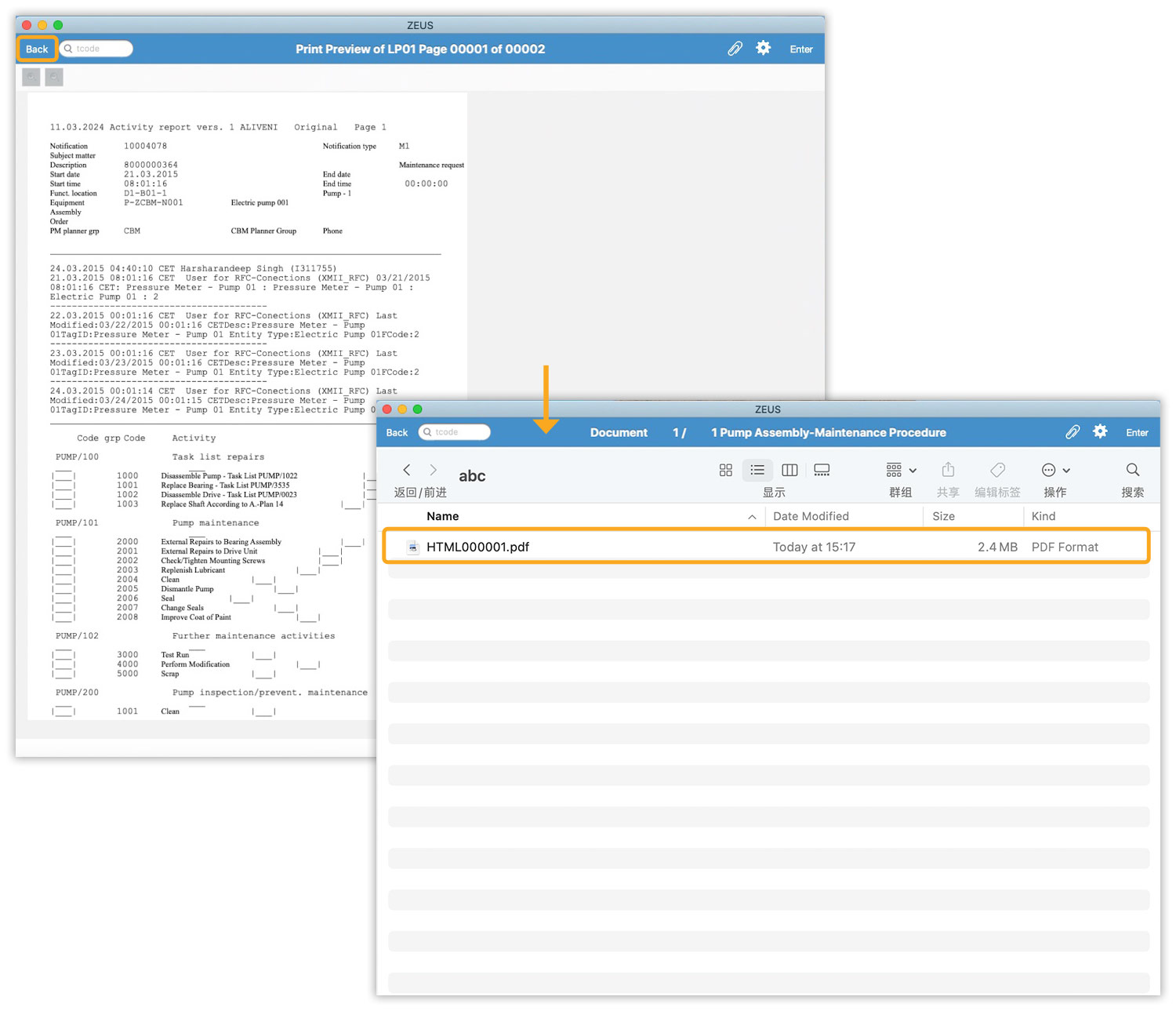Switch to column view mode

click(789, 470)
